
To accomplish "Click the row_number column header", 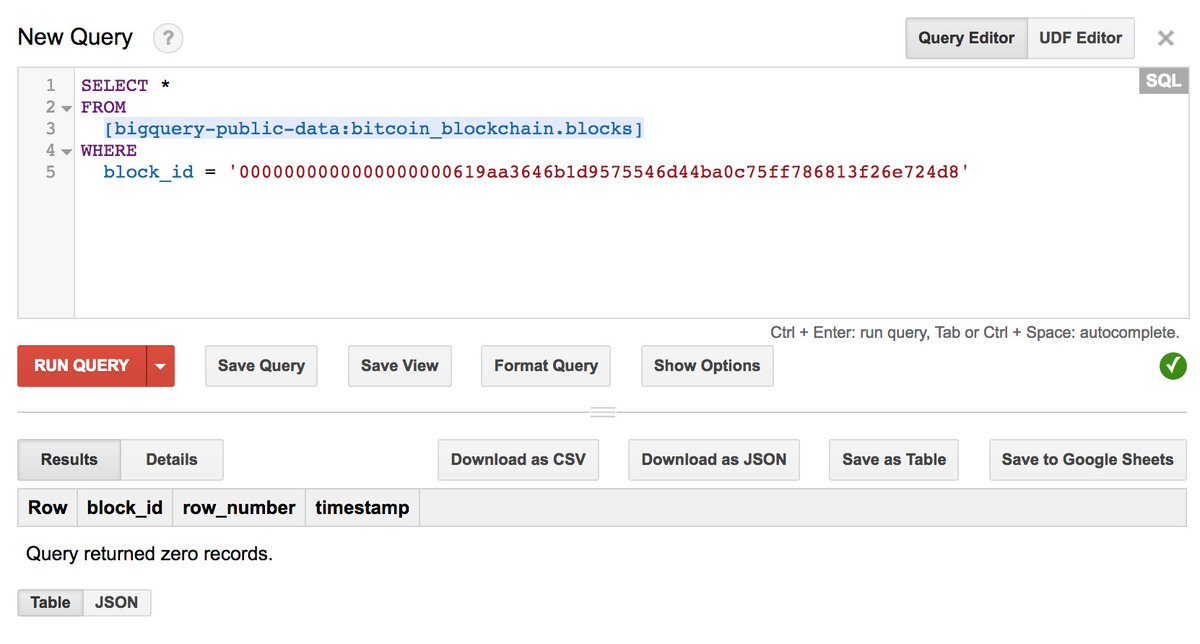I will pyautogui.click(x=239, y=508).
